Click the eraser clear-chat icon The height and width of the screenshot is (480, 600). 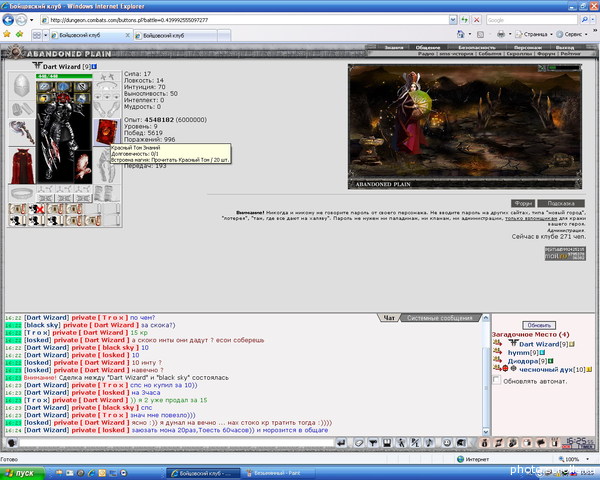(x=359, y=443)
